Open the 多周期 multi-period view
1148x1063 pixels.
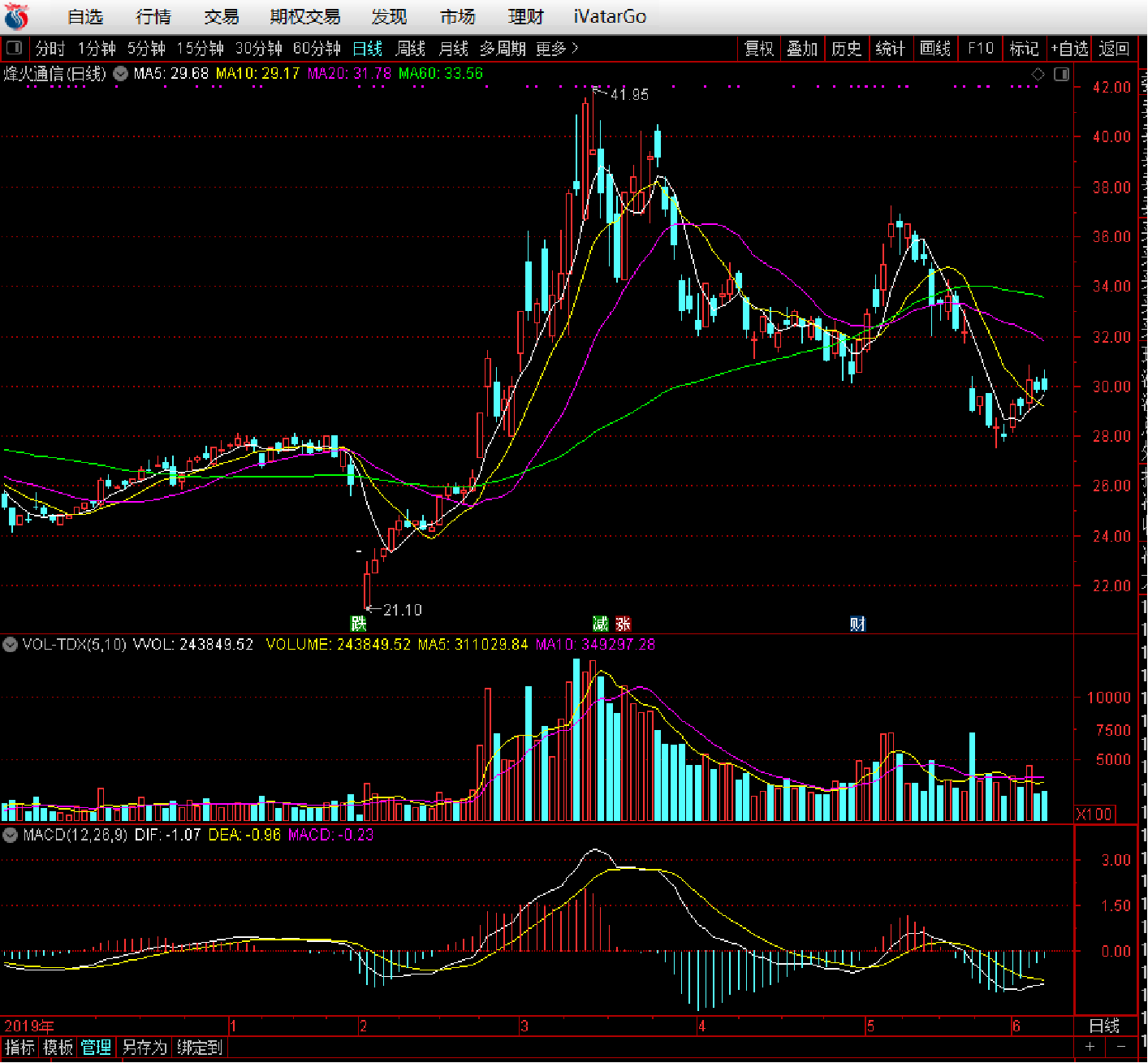coord(503,49)
